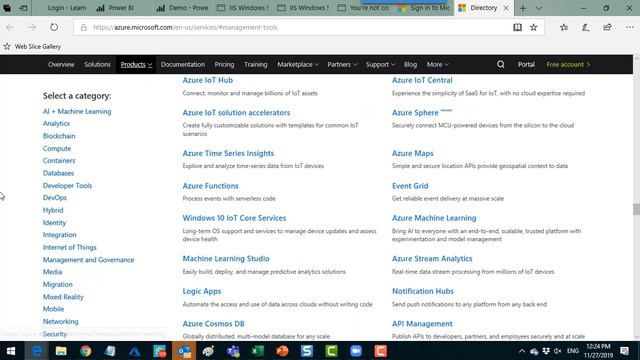Viewport: 640px width, 360px height.
Task: Expand the Partners dropdown menu
Action: pos(342,64)
